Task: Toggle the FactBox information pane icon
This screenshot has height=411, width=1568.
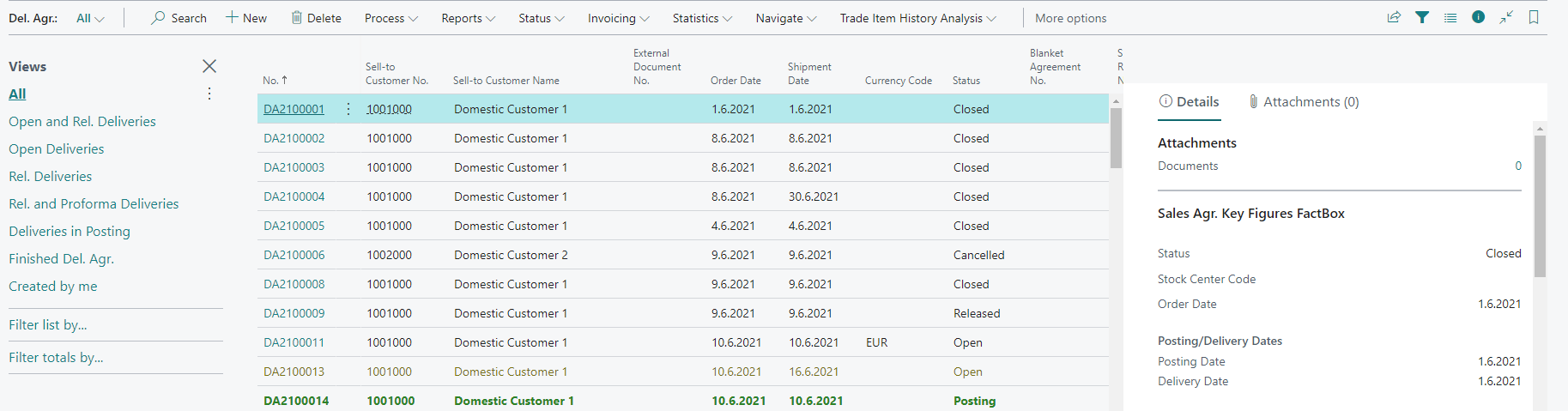Action: click(1478, 17)
